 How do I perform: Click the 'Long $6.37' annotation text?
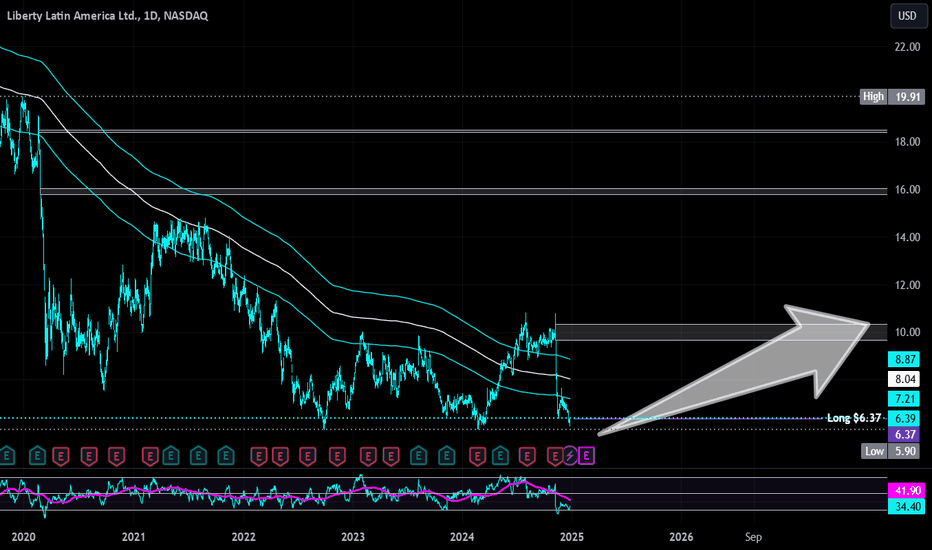(854, 418)
